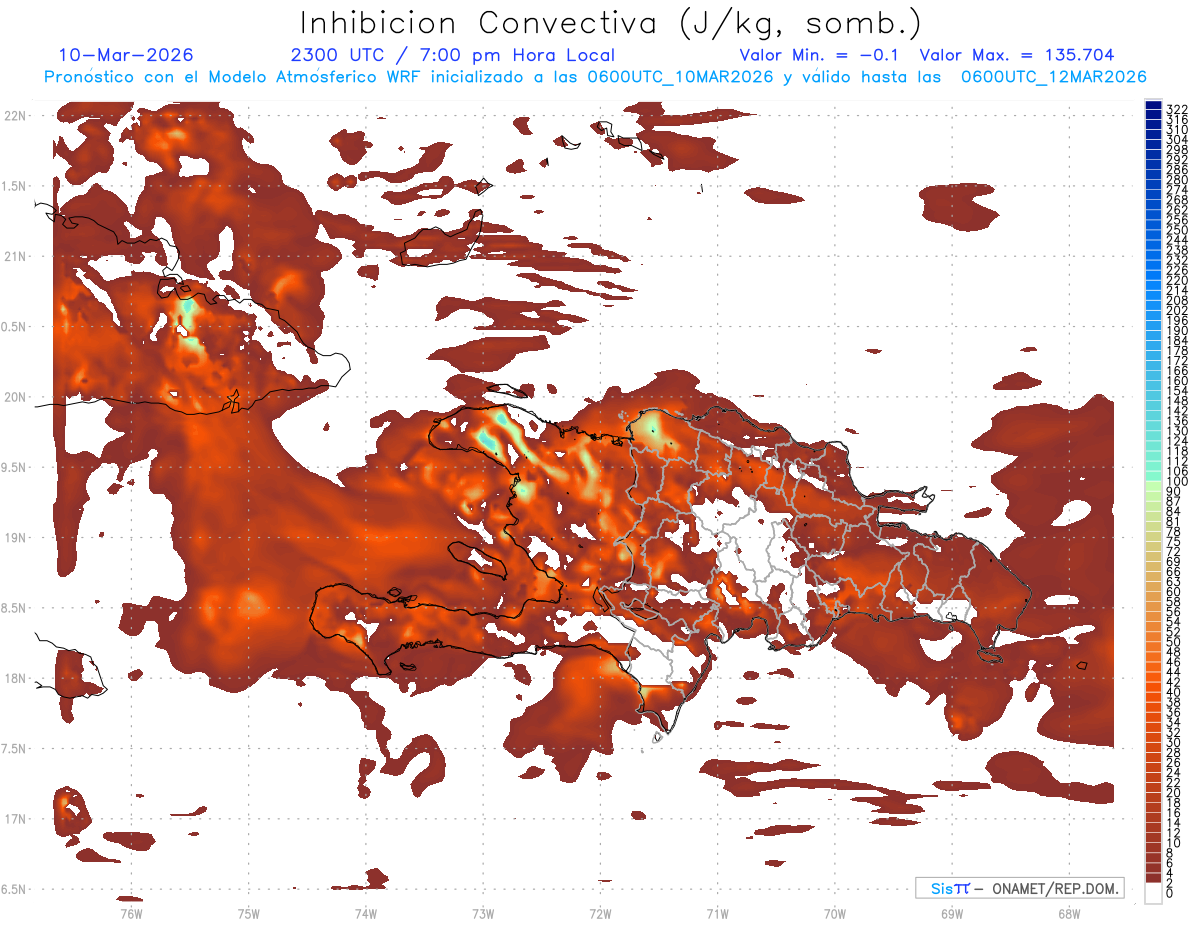Click the "130" value on the color scale
The height and width of the screenshot is (927, 1200).
[x=1176, y=431]
